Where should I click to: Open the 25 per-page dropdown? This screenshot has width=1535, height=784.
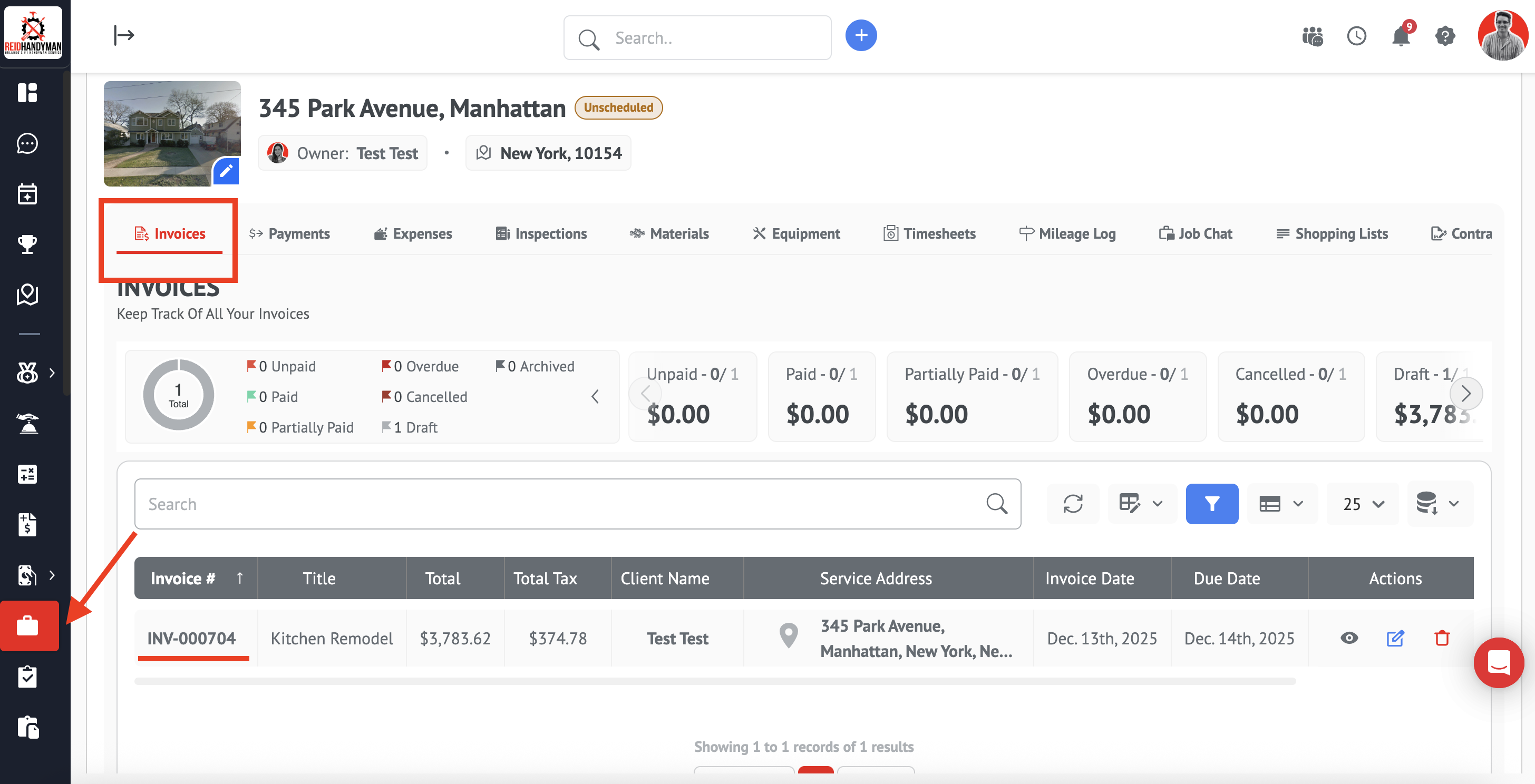(x=1362, y=504)
